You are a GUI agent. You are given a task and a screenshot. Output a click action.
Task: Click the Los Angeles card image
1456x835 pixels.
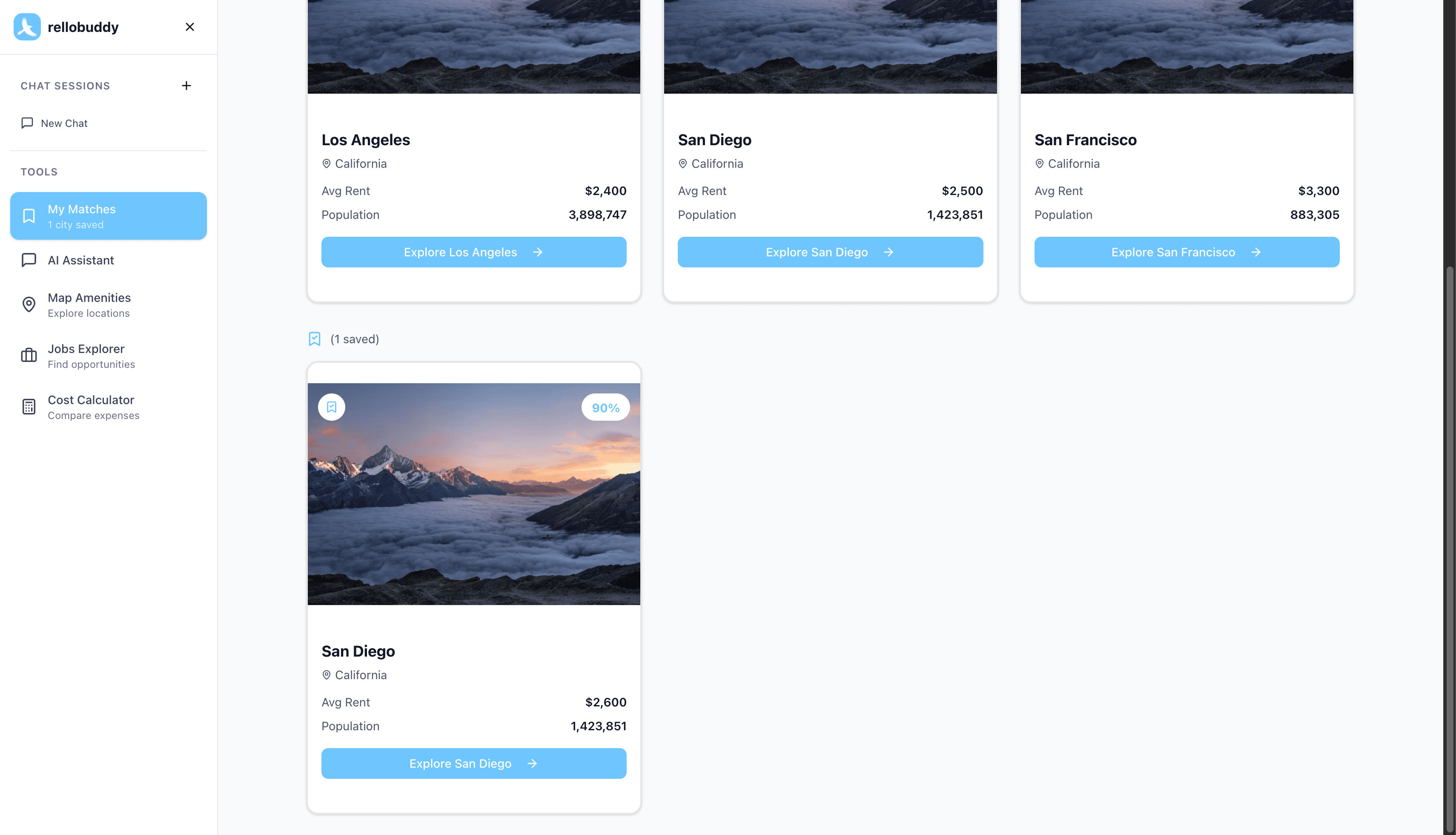[473, 46]
